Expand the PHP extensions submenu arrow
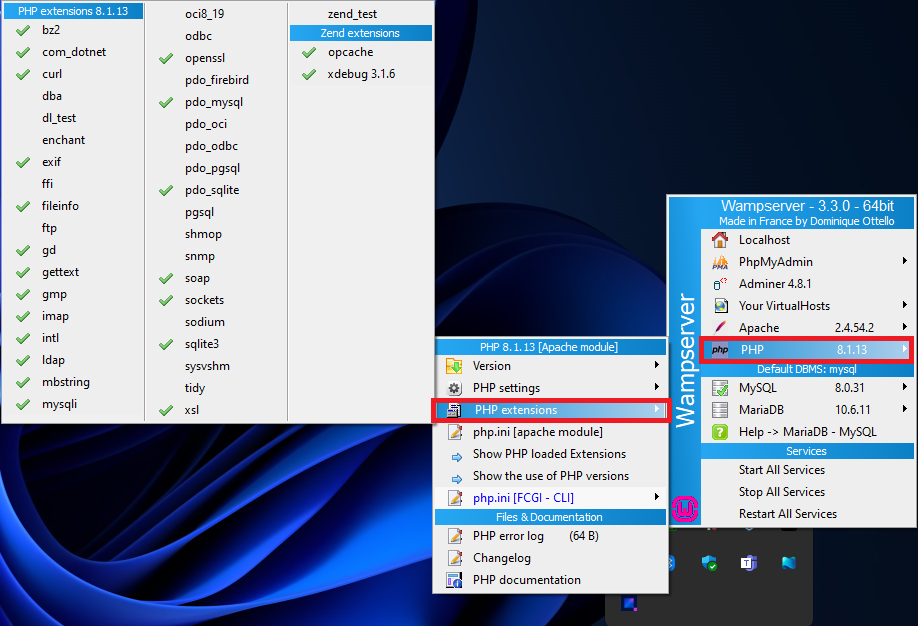The image size is (918, 626). pyautogui.click(x=657, y=409)
